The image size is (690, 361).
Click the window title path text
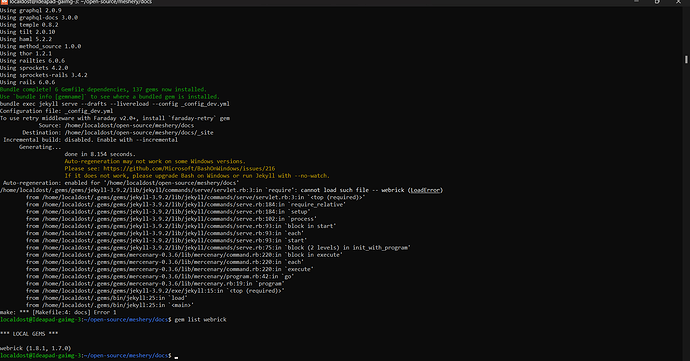tap(81, 2)
